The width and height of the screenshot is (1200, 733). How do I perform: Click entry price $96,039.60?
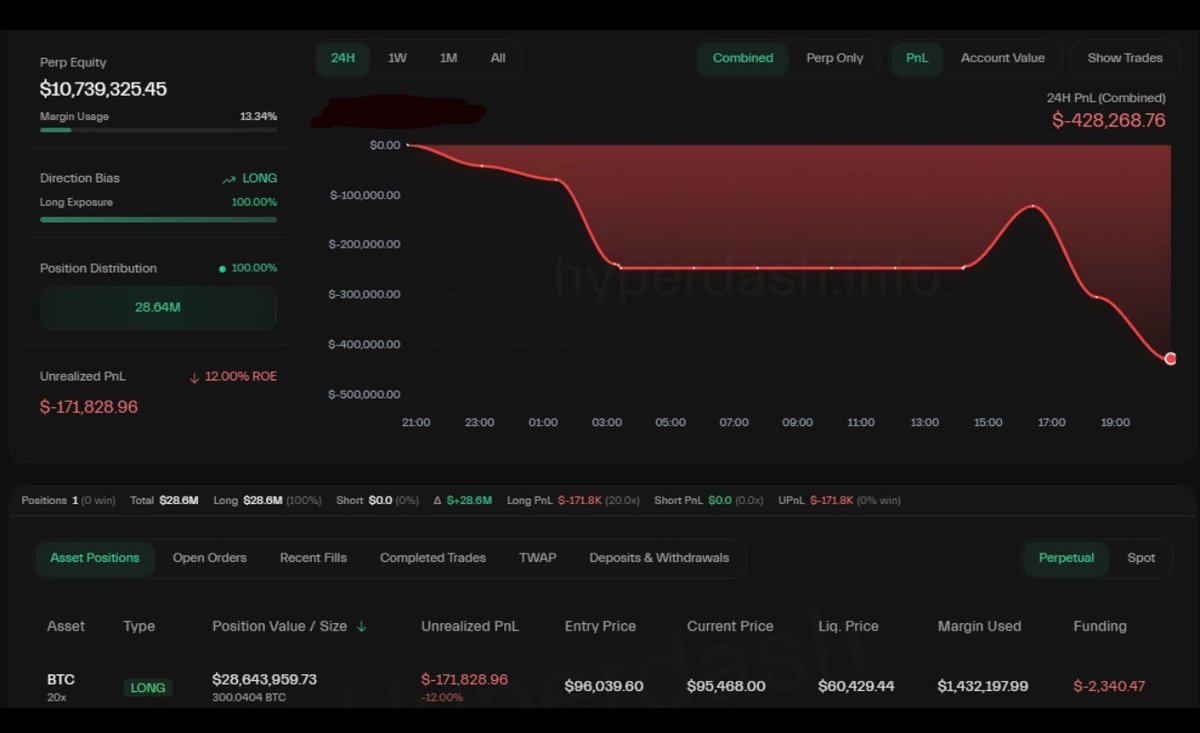coord(604,686)
